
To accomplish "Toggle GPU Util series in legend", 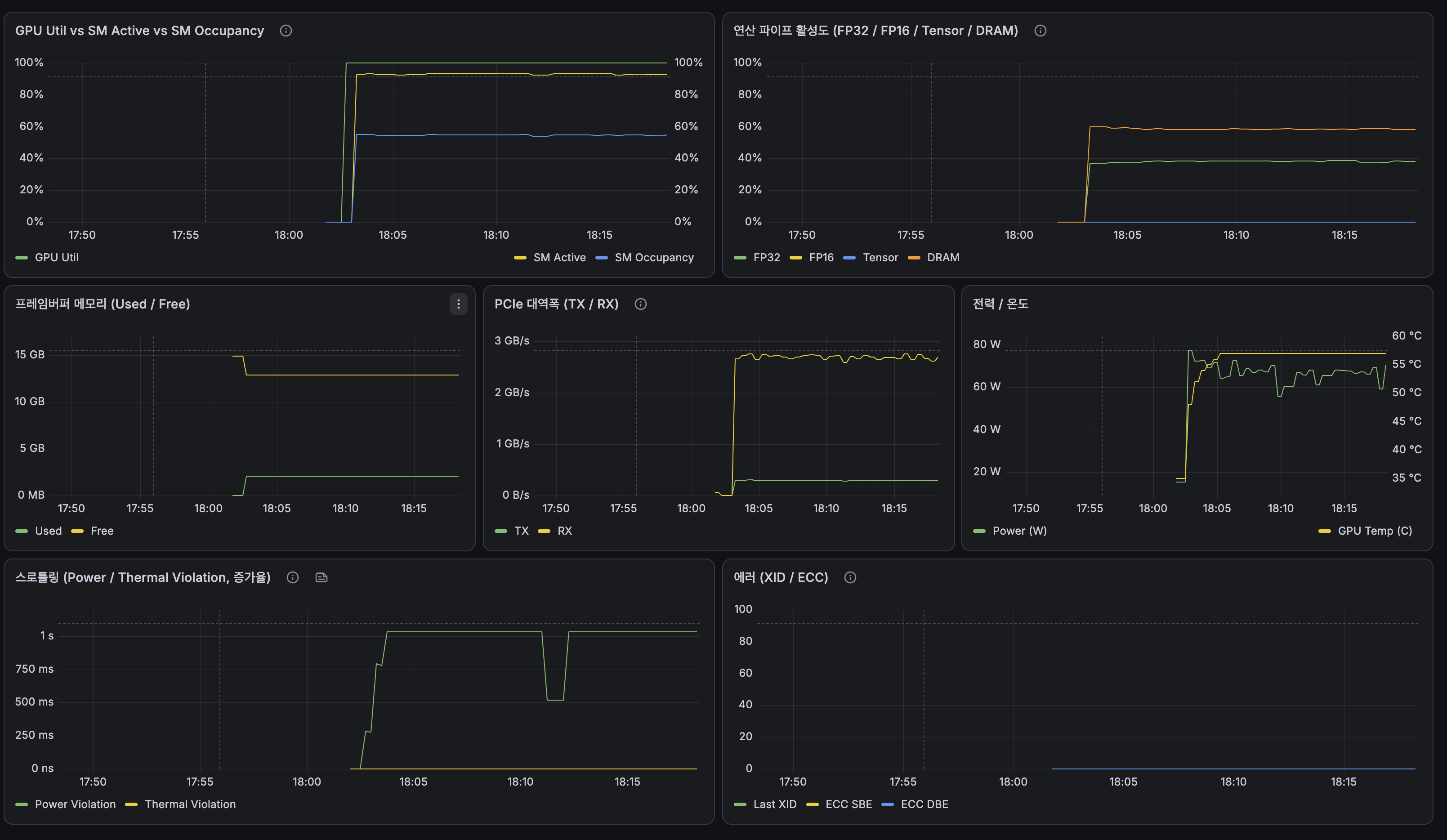I will pos(56,258).
